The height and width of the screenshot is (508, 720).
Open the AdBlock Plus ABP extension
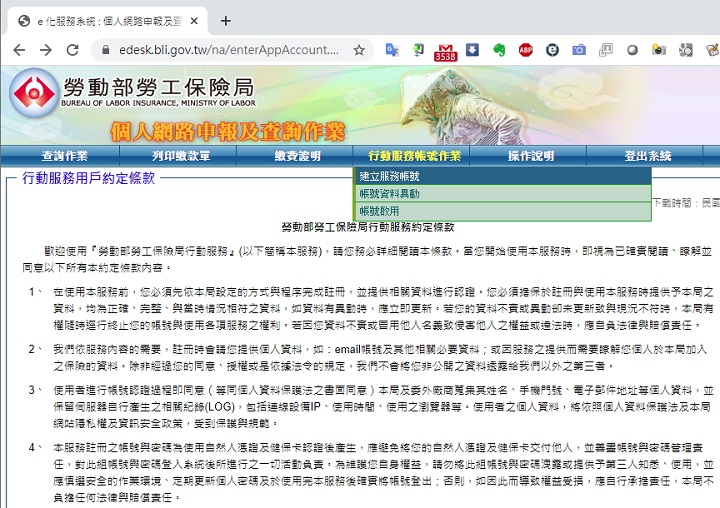(x=525, y=50)
